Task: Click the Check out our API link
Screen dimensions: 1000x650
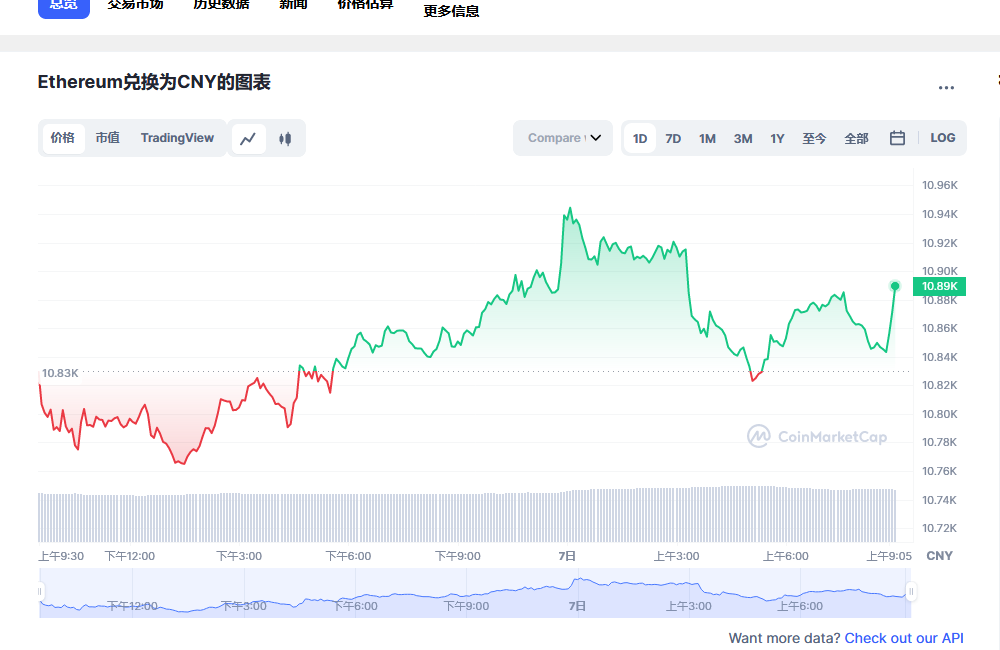Action: coord(903,638)
